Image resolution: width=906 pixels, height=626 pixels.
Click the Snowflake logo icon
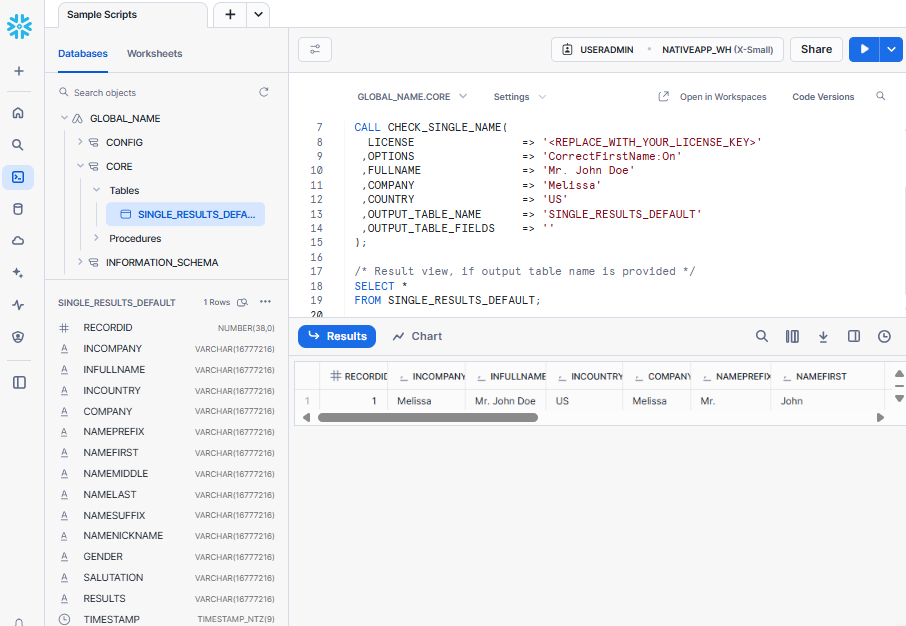[x=19, y=27]
